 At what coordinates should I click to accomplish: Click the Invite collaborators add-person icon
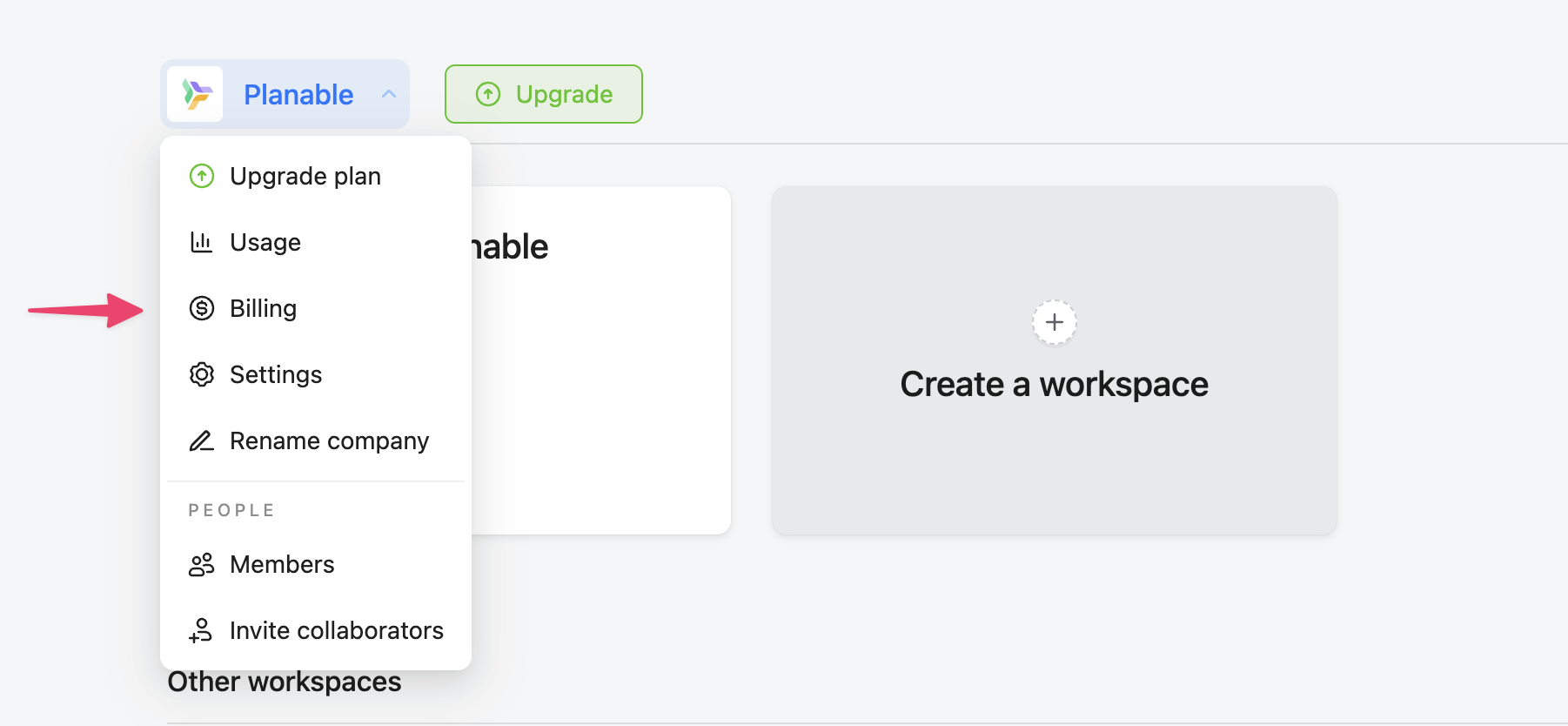pos(201,630)
